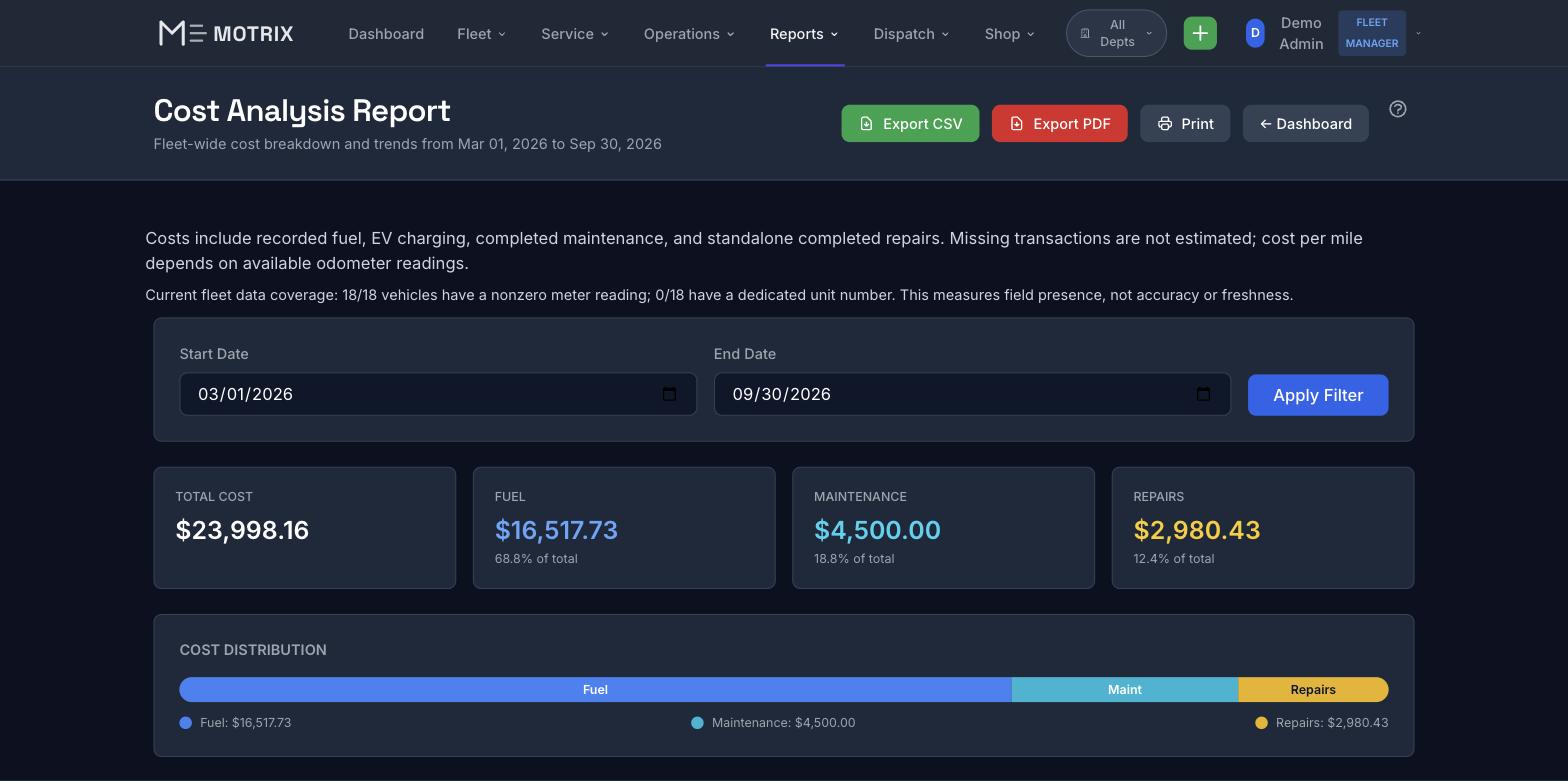Click the "18.8% of total" text

[x=855, y=559]
